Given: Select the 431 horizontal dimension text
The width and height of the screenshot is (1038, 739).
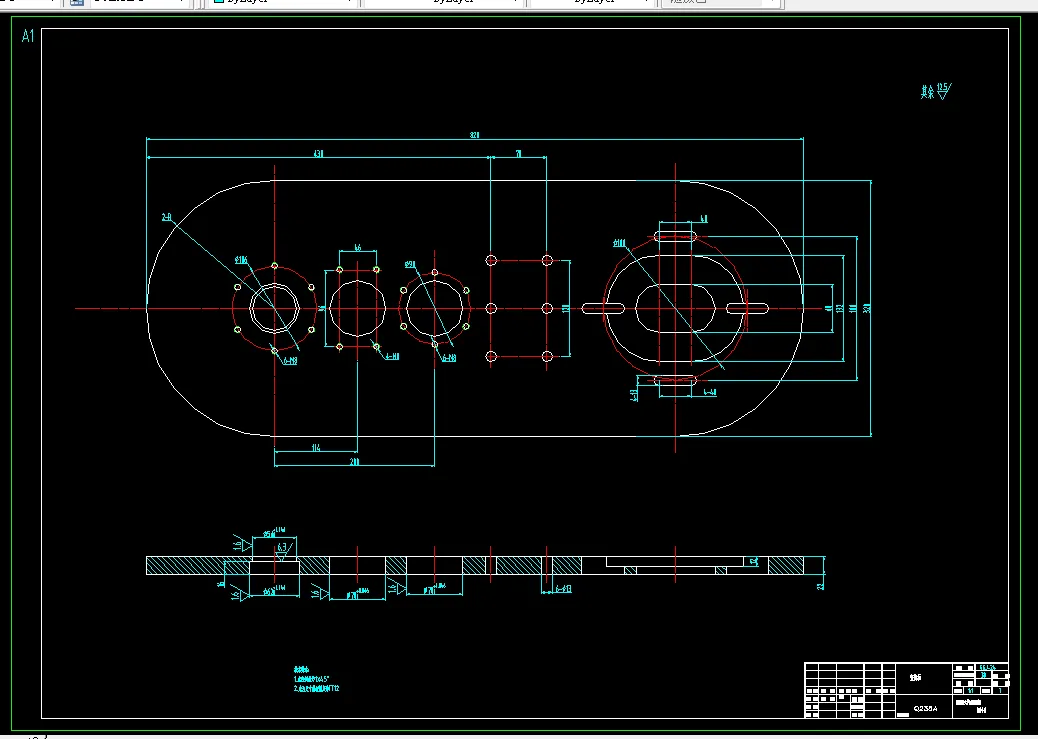Looking at the screenshot, I should 318,154.
